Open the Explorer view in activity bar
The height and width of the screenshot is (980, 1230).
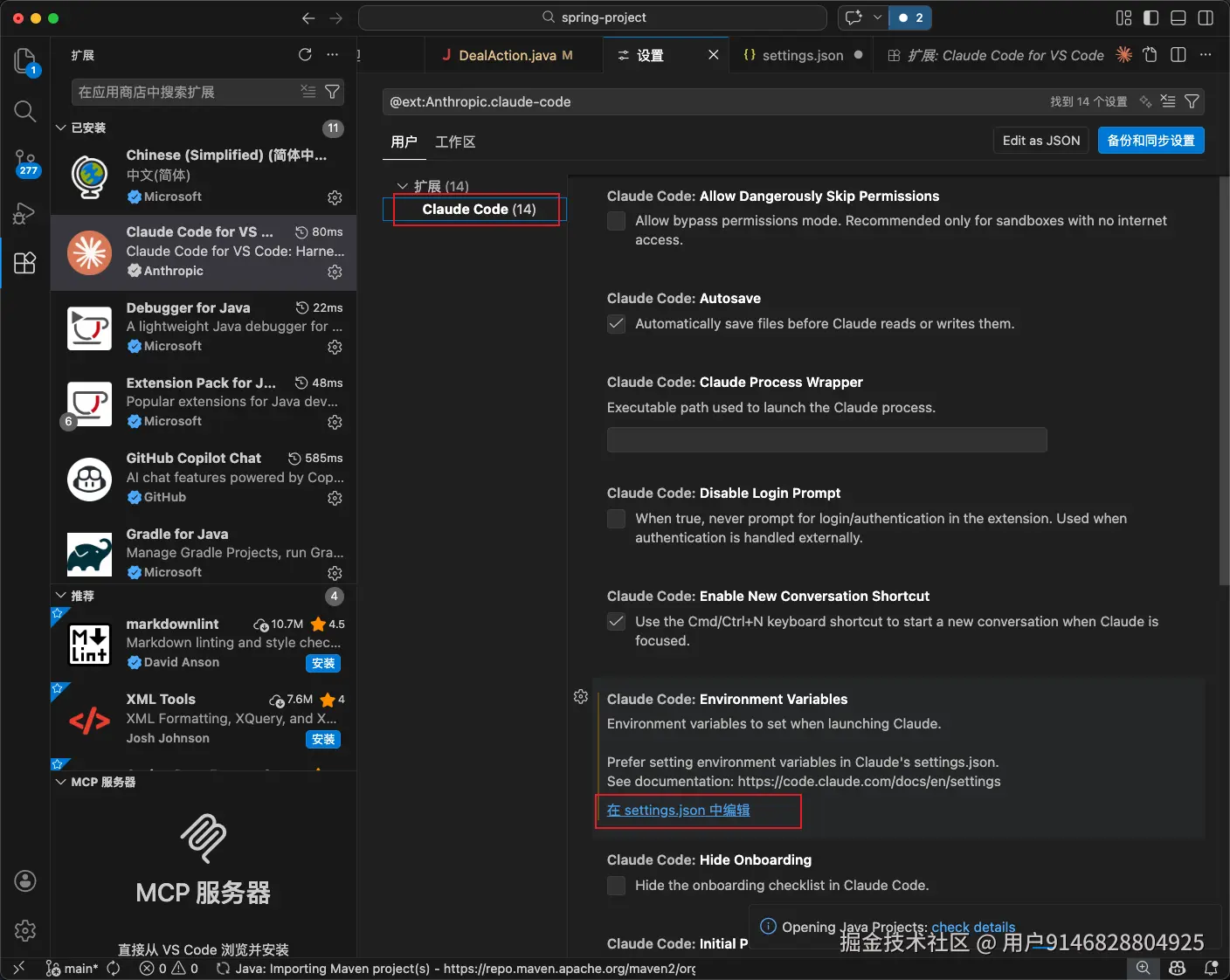(25, 61)
